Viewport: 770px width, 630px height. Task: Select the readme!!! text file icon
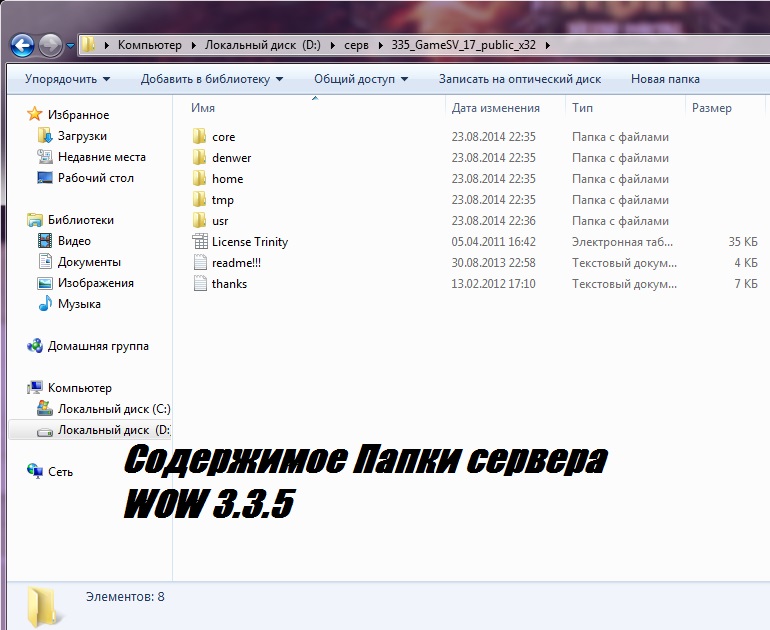pos(200,263)
